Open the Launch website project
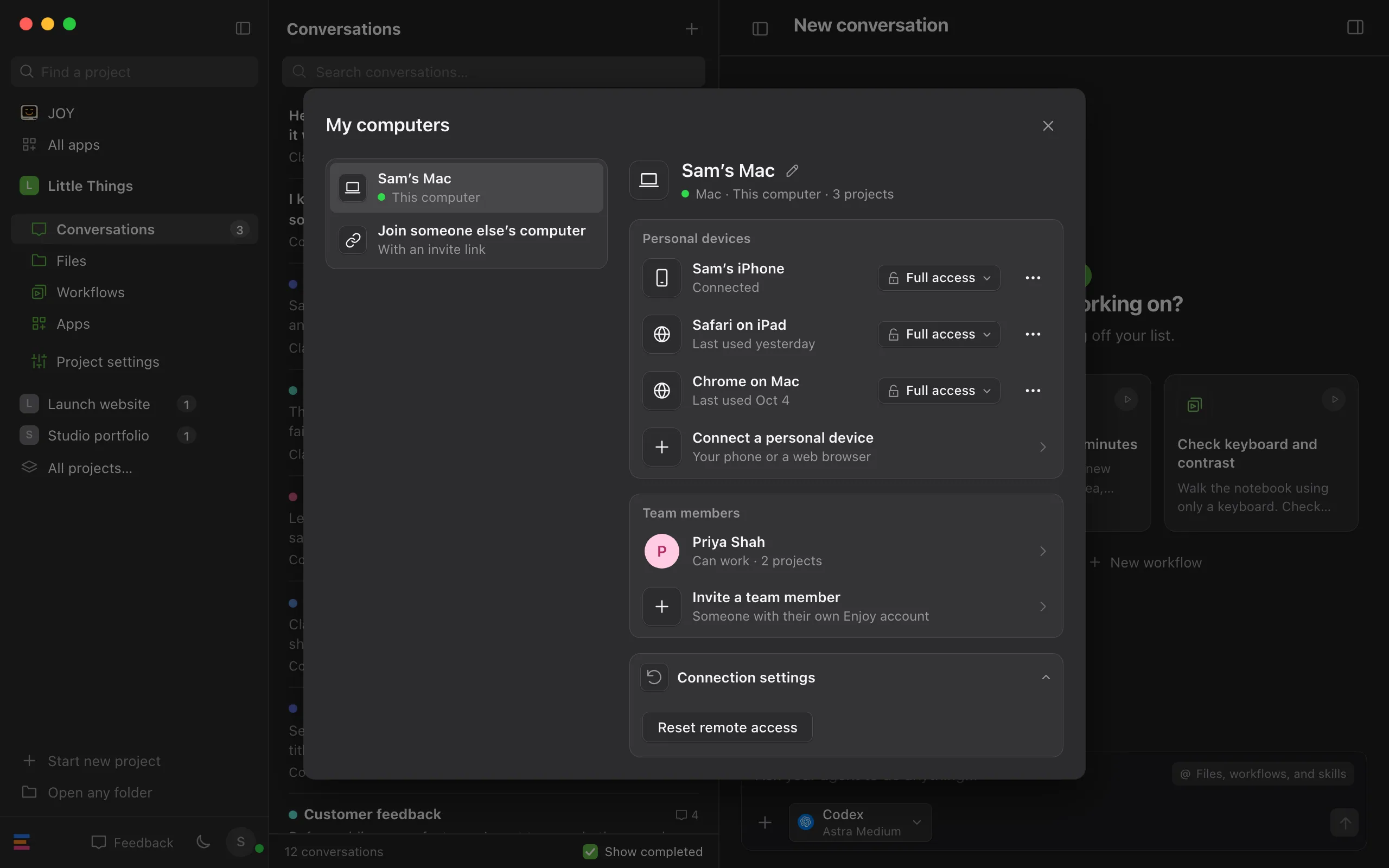Image resolution: width=1389 pixels, height=868 pixels. tap(108, 404)
